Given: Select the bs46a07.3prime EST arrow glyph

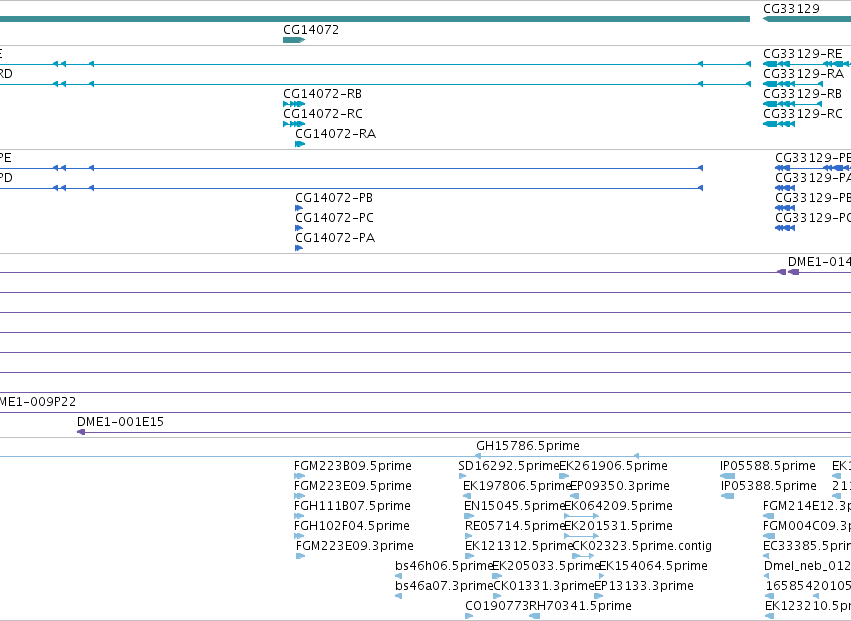Looking at the screenshot, I should 399,596.
